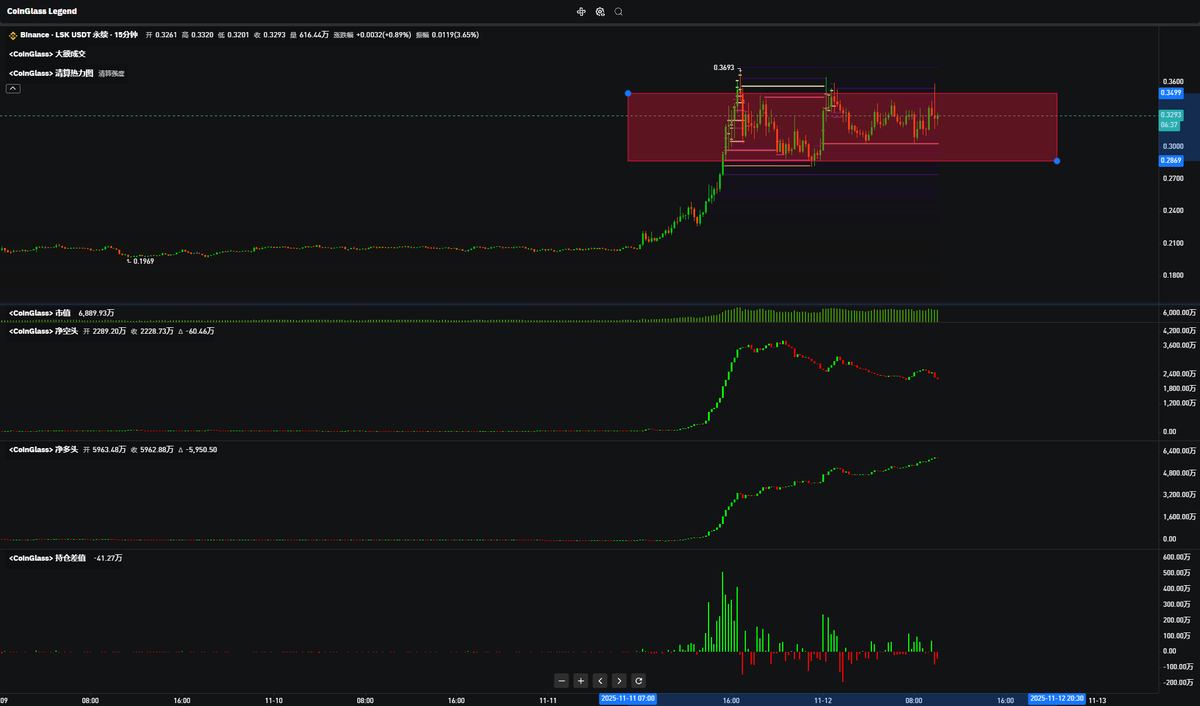This screenshot has width=1200, height=706.
Task: Select the red shaded rectangle drawing
Action: [x=842, y=127]
